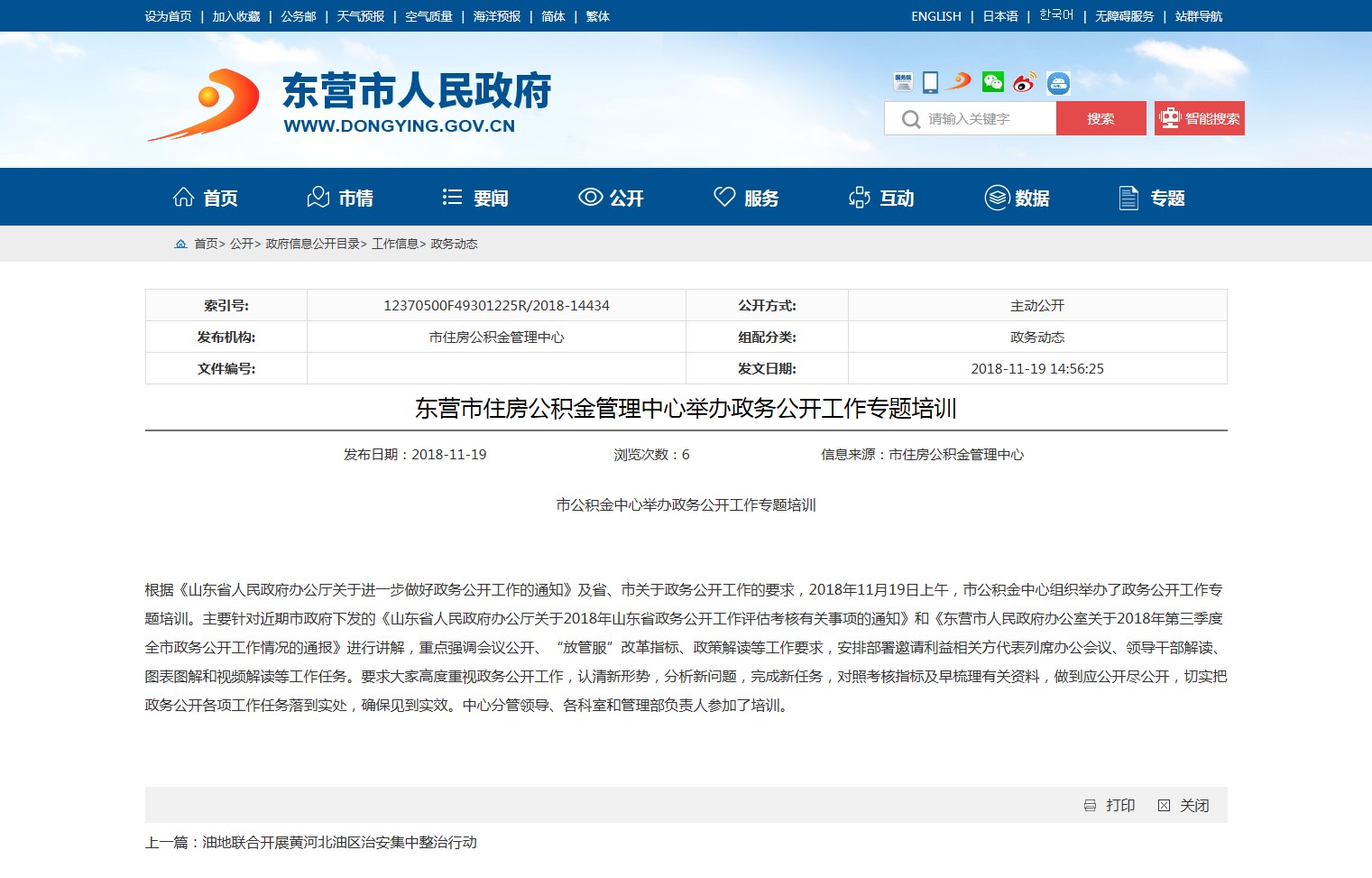Open the 首页 navigation menu item

click(206, 198)
